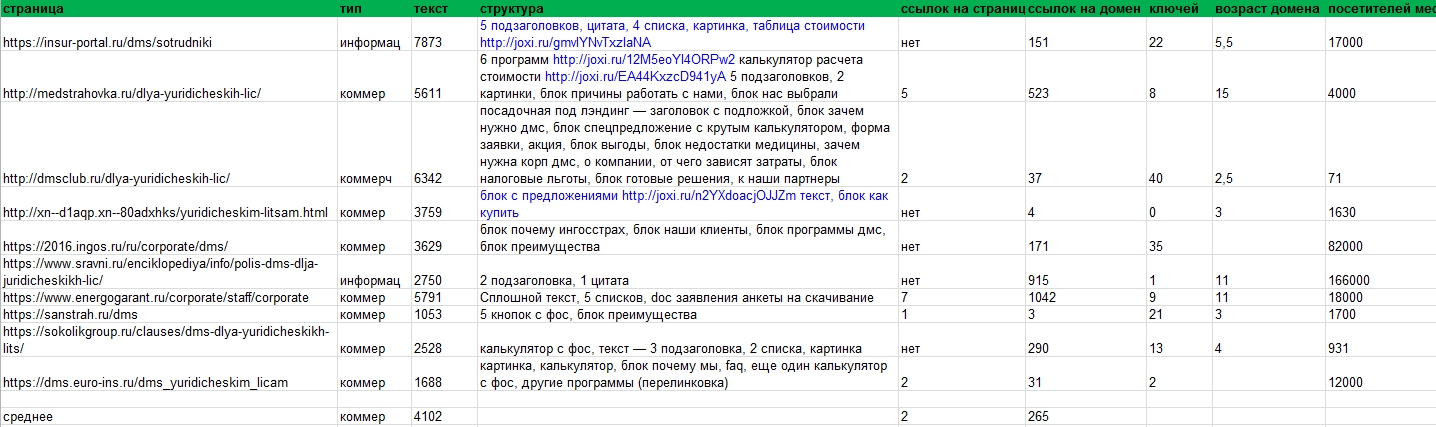Select the cell showing 2750
This screenshot has height=427, width=1436.
pyautogui.click(x=444, y=272)
